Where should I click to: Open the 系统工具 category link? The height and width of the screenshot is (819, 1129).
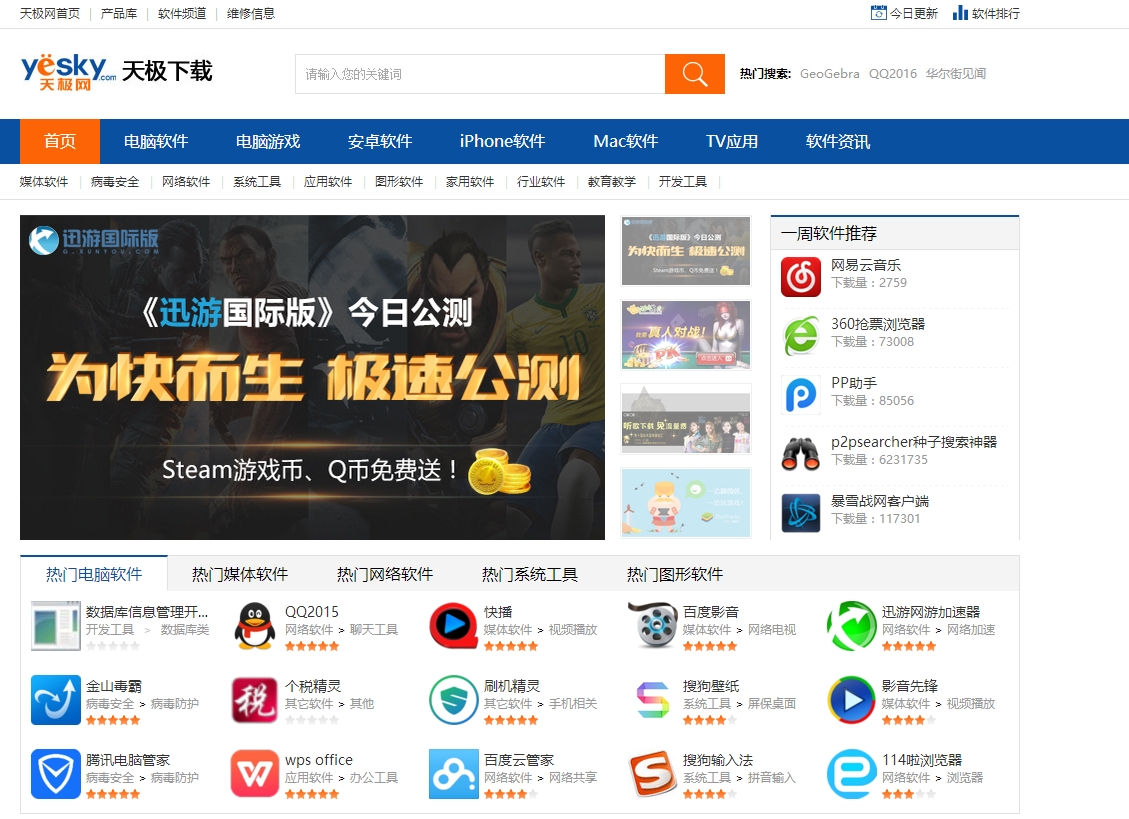click(256, 182)
